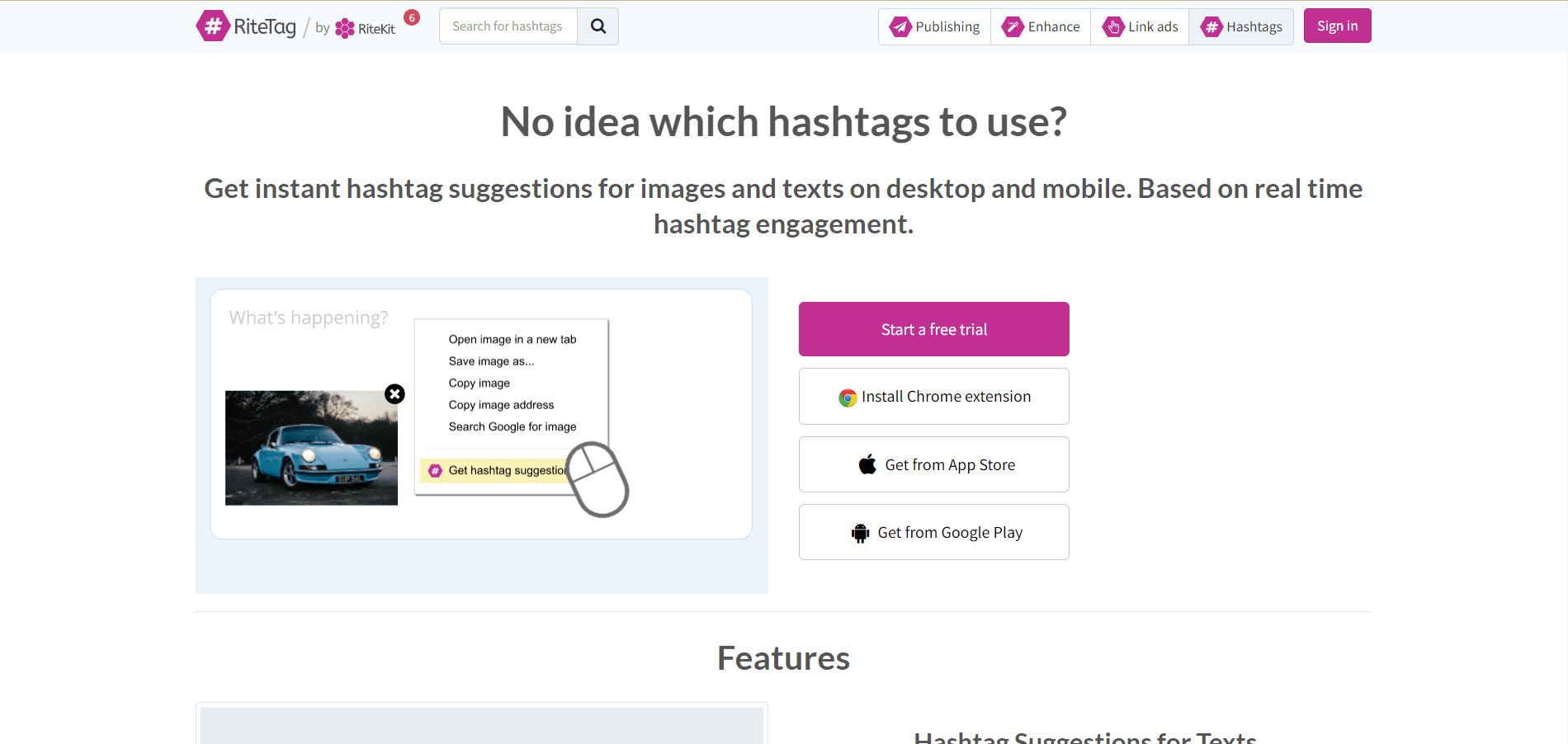Select Search Google for image entry
The image size is (1568, 744).
(x=512, y=426)
